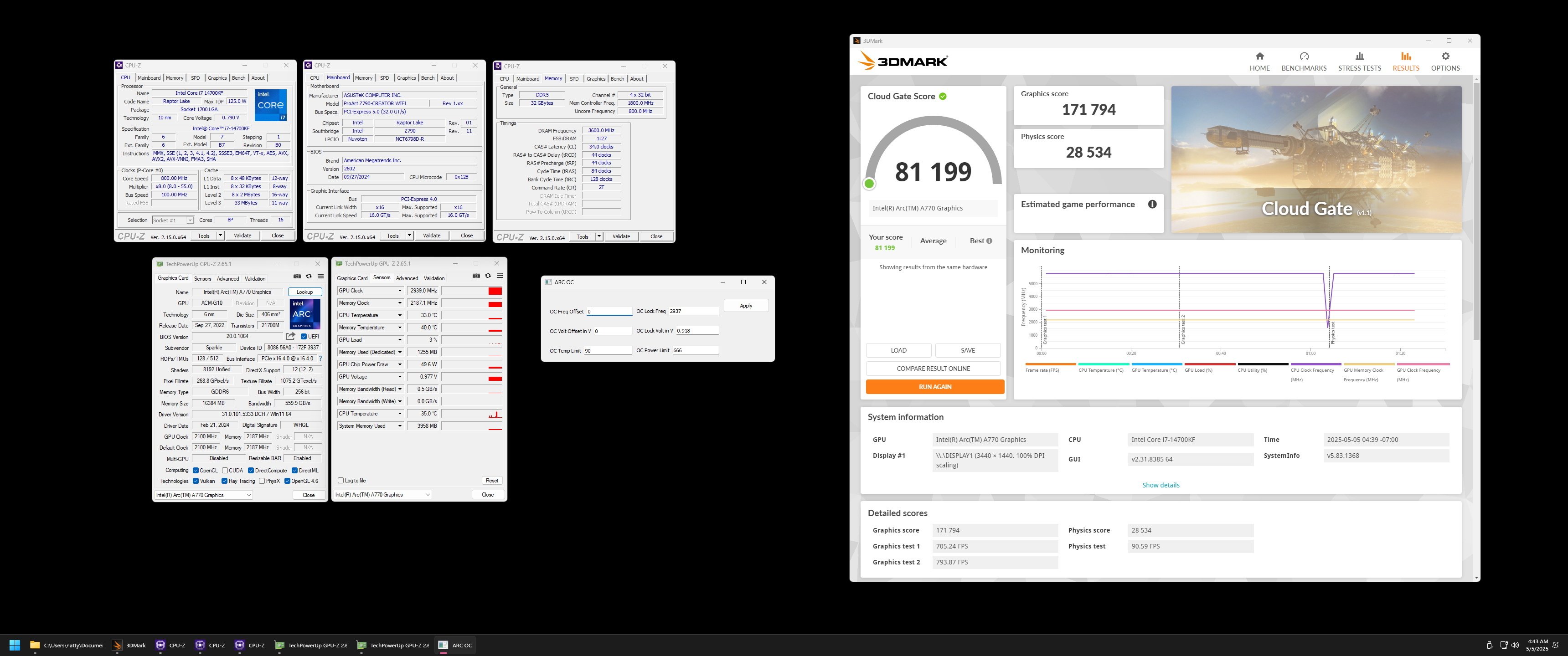Click green validation check beside Cloud Gate Score
The image size is (1568, 656).
pos(943,96)
